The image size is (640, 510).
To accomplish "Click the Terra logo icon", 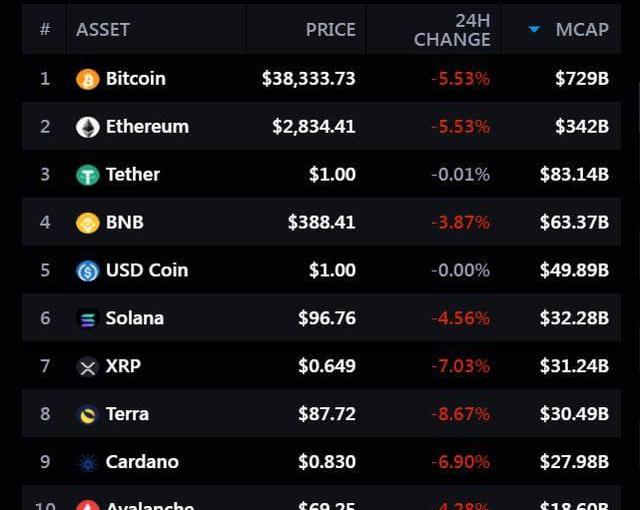I will (88, 415).
